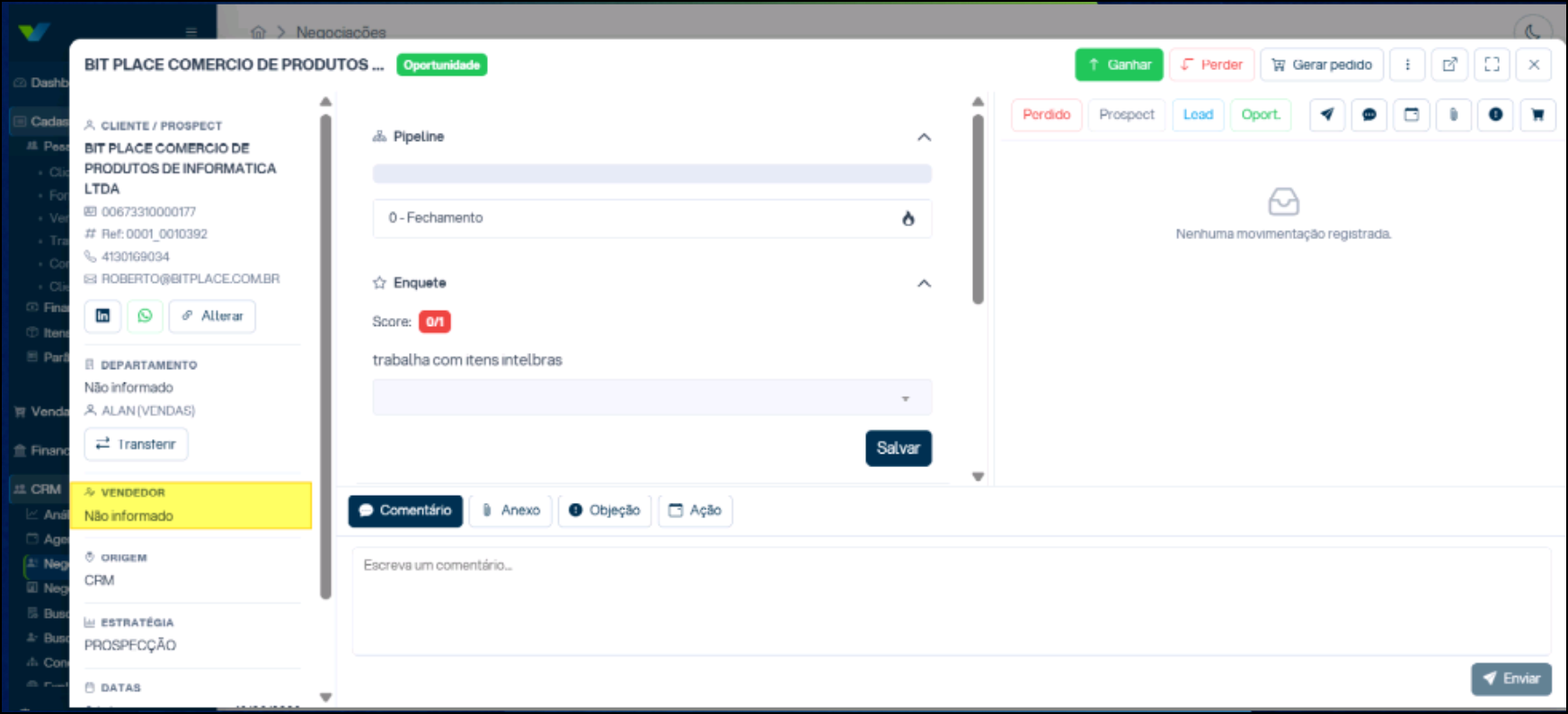Toggle the Prospect status filter

[x=1127, y=115]
